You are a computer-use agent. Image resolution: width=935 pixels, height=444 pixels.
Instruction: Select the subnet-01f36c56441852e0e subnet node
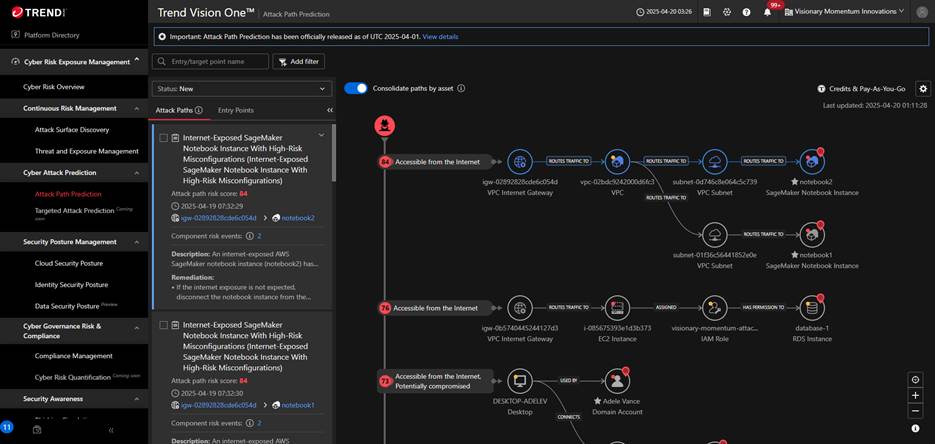point(714,235)
